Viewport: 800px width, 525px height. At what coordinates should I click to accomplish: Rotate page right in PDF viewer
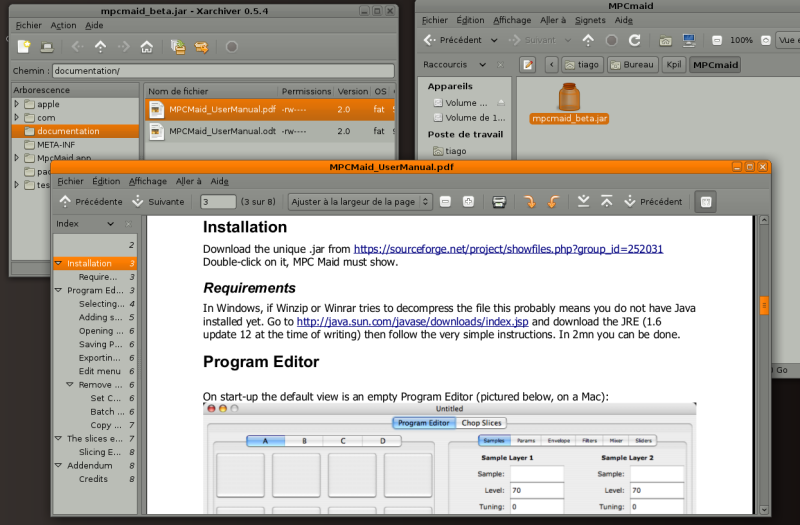[530, 202]
